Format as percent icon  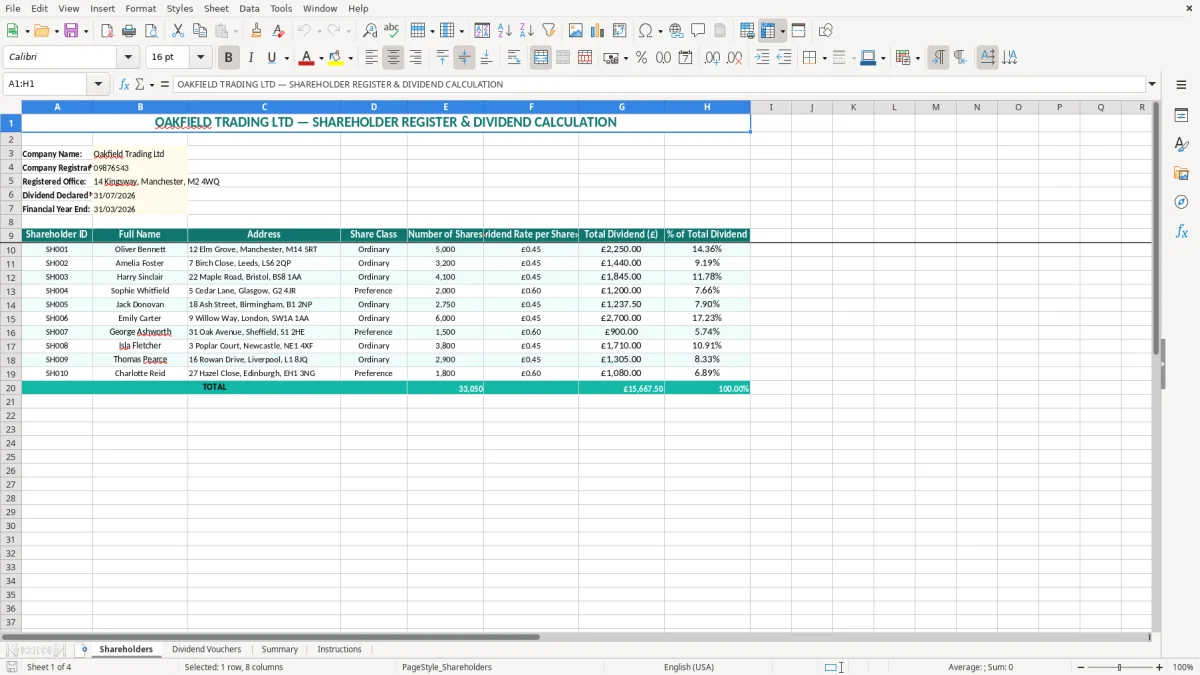641,58
